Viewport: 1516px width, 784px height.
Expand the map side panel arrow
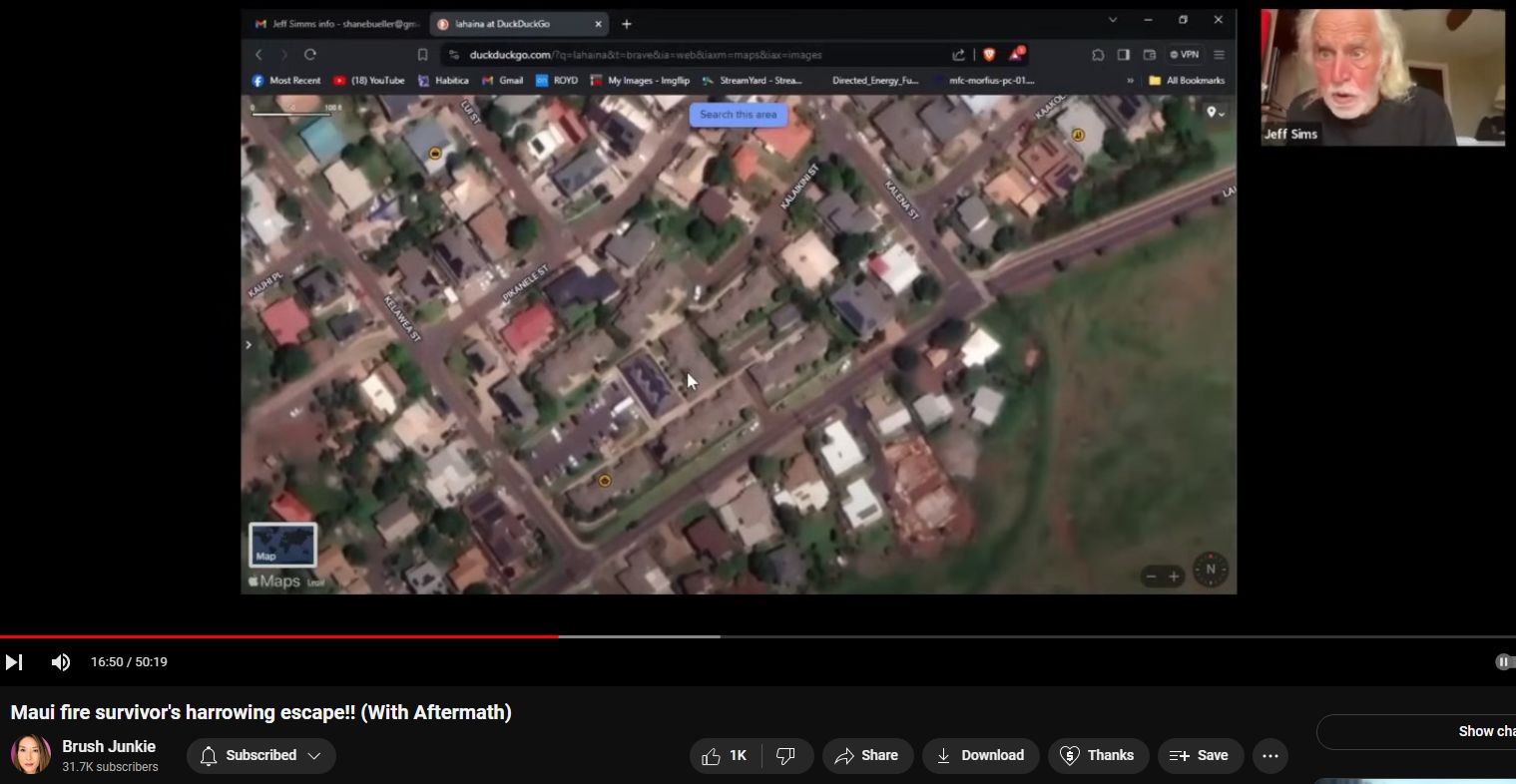(x=248, y=345)
